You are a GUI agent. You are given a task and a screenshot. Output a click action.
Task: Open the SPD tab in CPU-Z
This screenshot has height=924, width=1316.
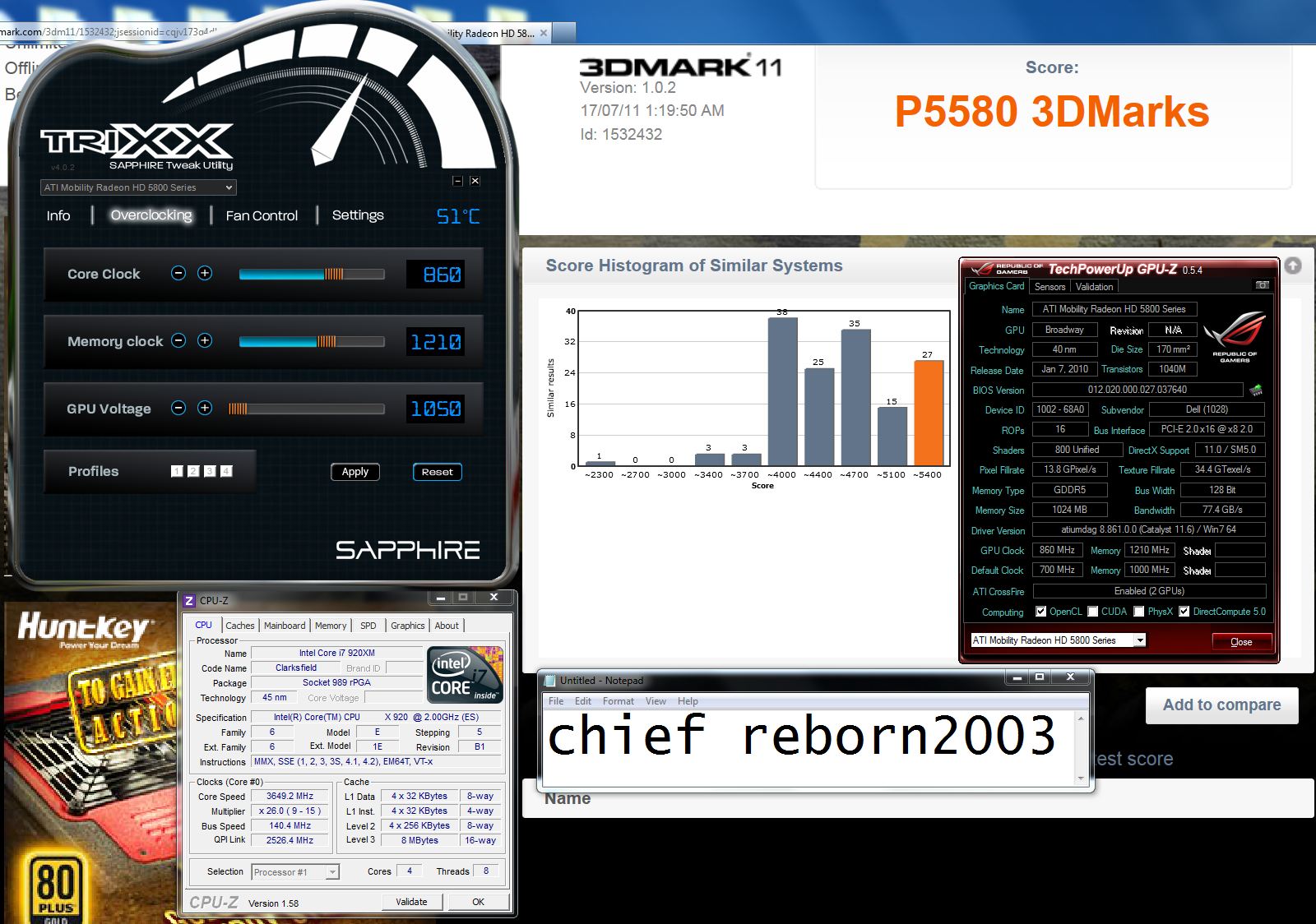coord(368,626)
